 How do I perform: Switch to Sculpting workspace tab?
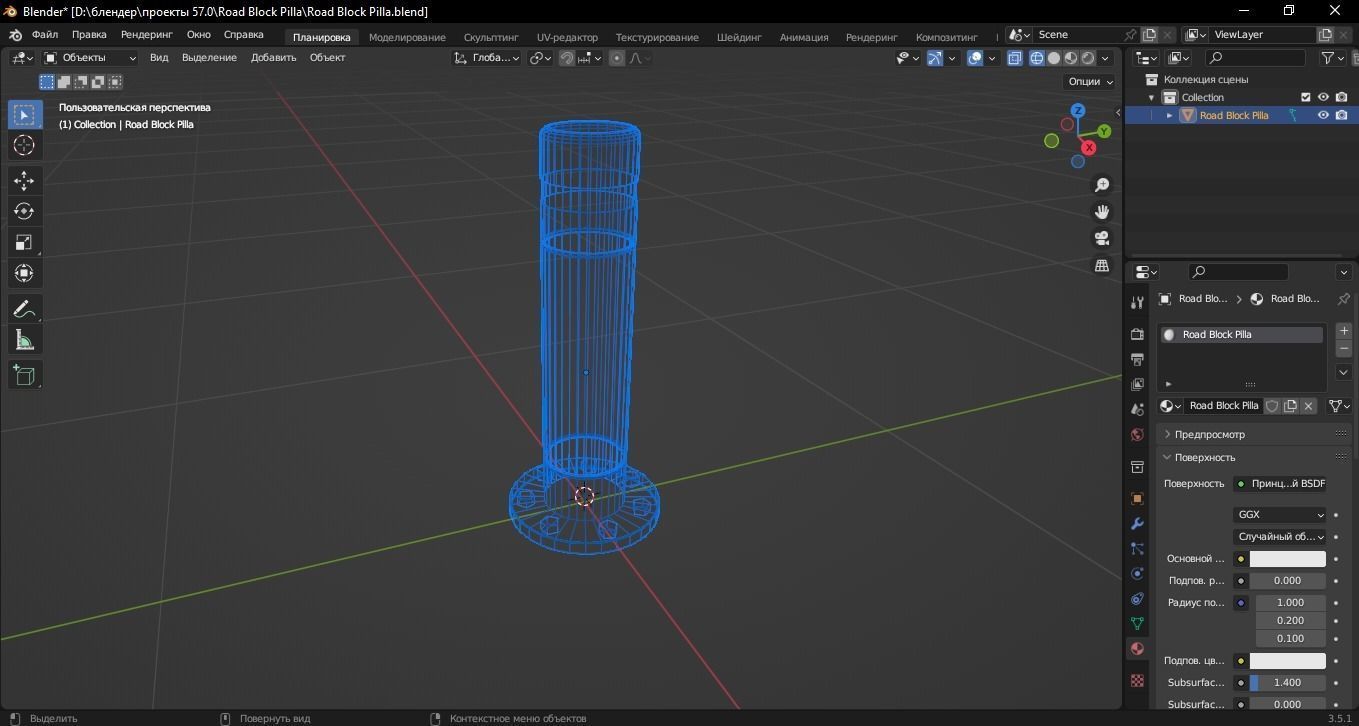pos(491,37)
